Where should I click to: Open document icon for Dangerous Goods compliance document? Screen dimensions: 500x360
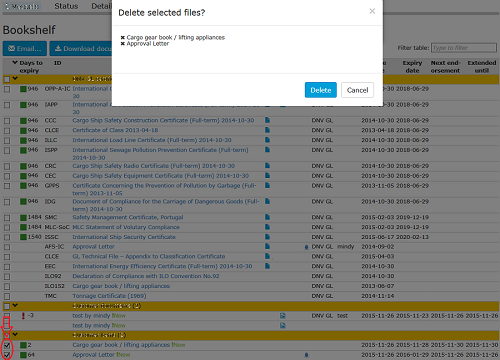click(x=267, y=201)
